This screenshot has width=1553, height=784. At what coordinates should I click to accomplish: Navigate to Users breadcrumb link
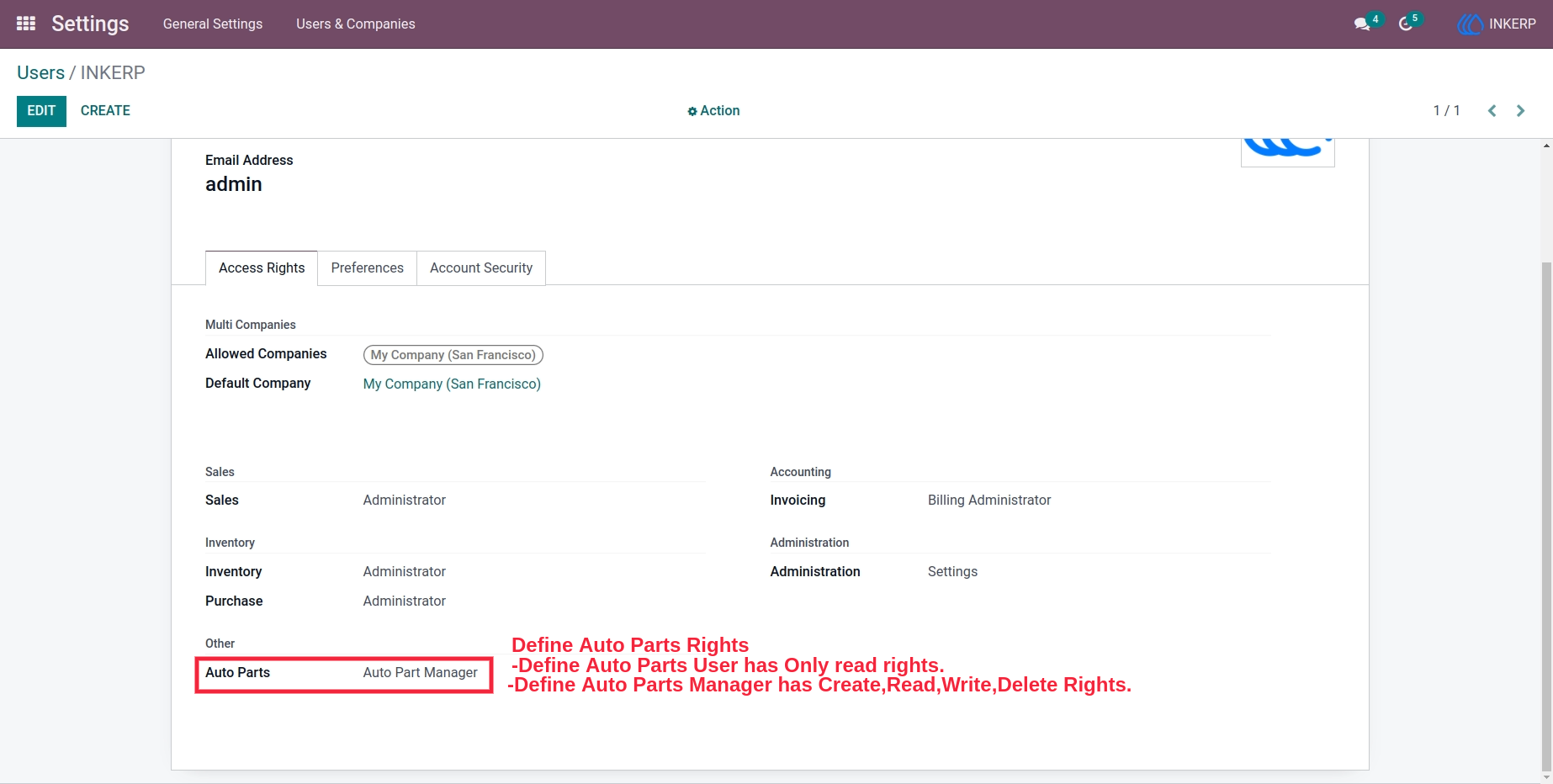click(x=40, y=72)
